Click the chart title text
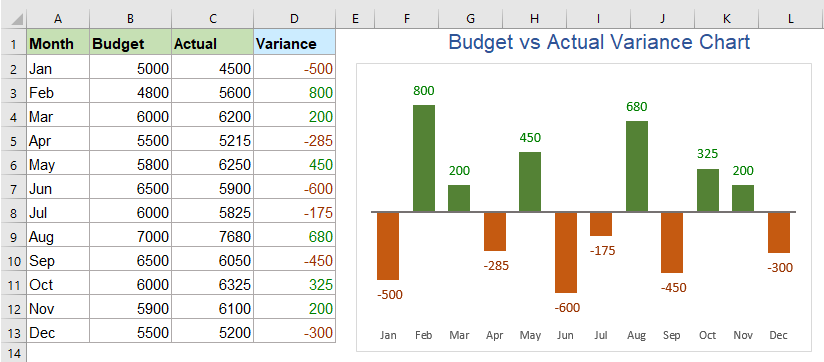824x362 pixels. tap(600, 42)
